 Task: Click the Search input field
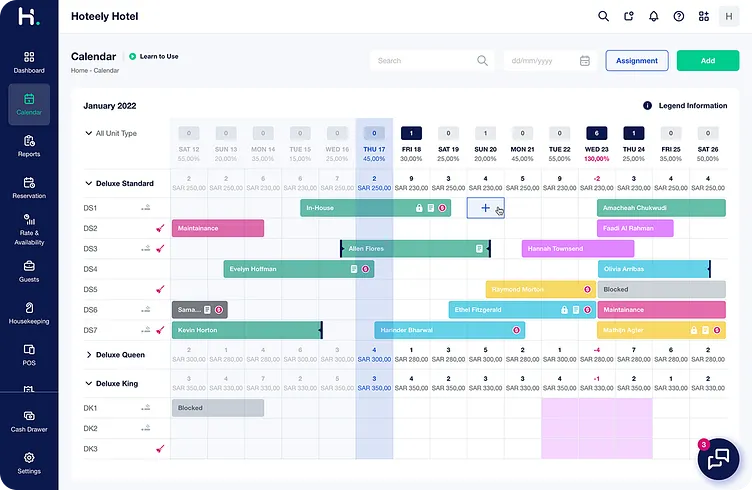coord(431,60)
